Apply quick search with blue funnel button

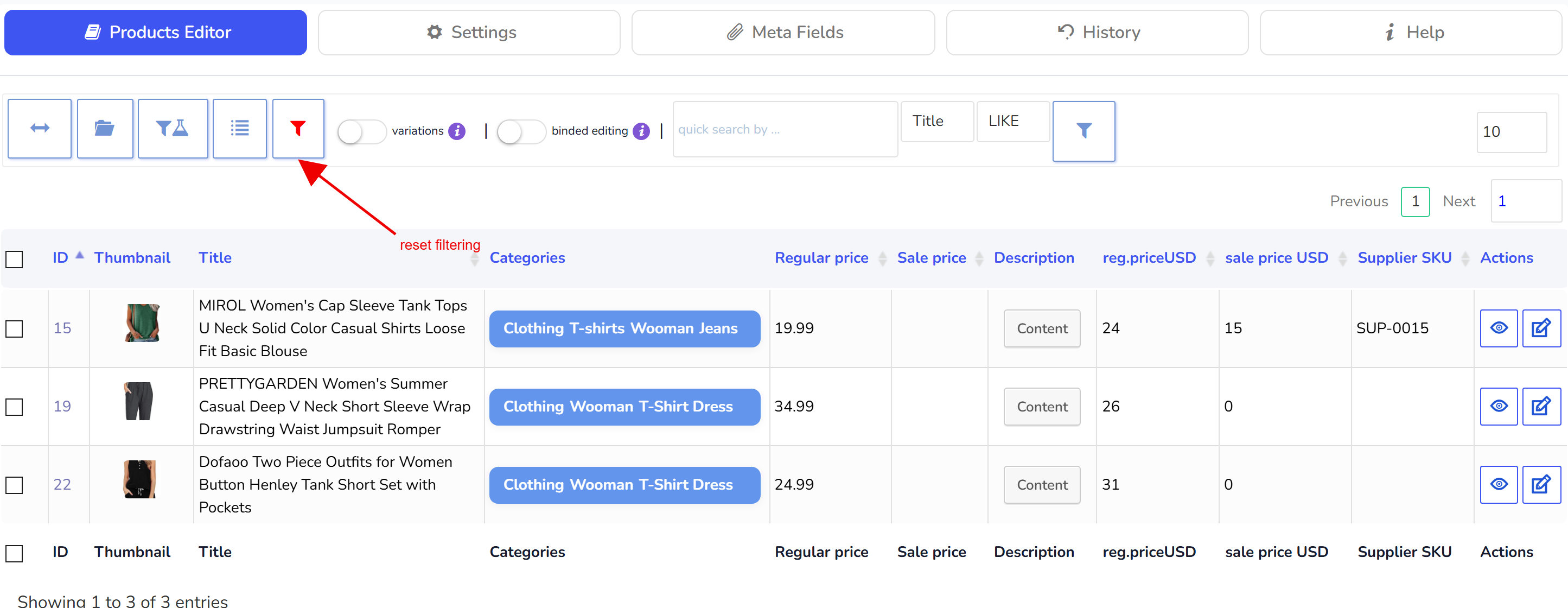click(x=1083, y=131)
